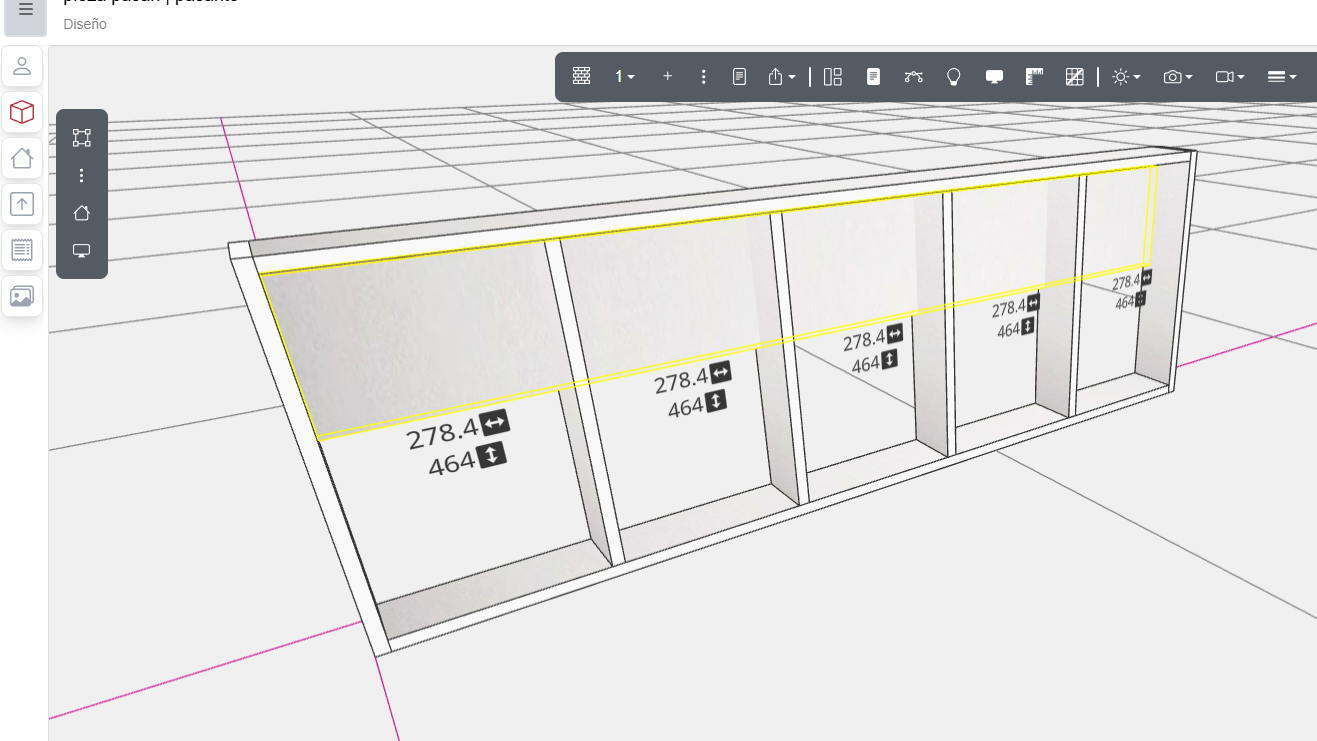1317x741 pixels.
Task: Click the plus add button in toolbar
Action: click(x=668, y=76)
